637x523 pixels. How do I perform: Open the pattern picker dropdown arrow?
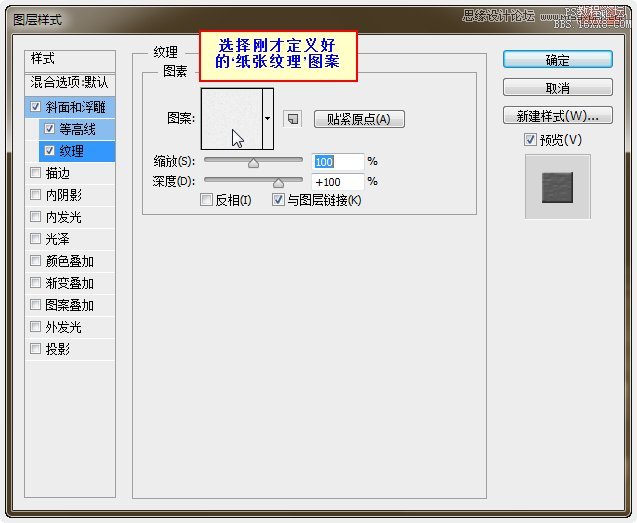pyautogui.click(x=268, y=119)
